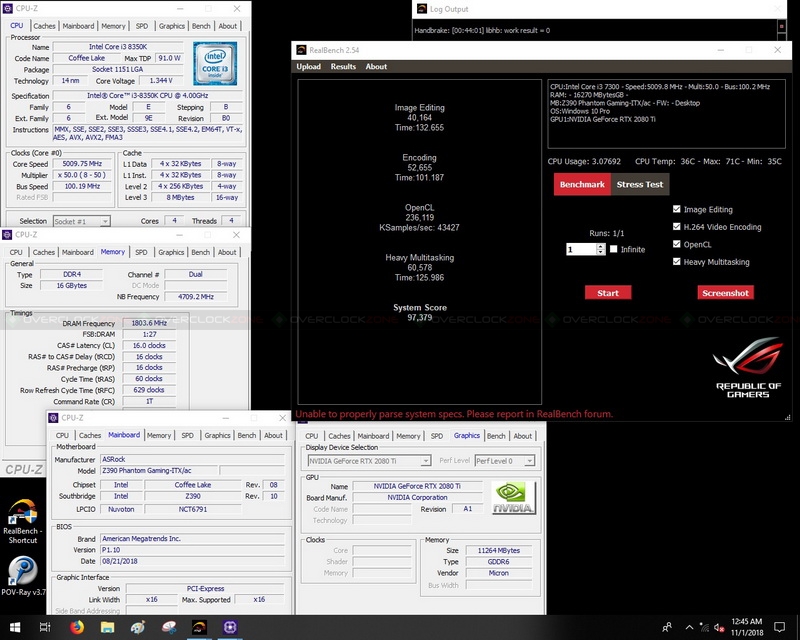Screen dimensions: 800x640
Task: Open Memory tab in the ASRock motherboard window
Action: [159, 435]
